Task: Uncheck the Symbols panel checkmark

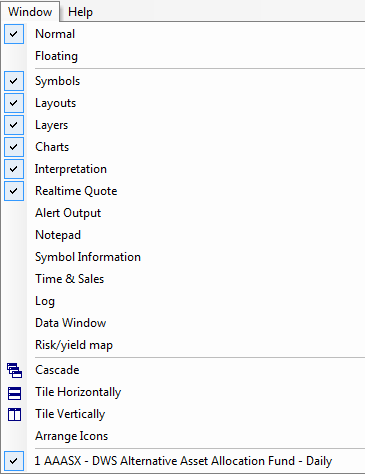Action: [14, 81]
